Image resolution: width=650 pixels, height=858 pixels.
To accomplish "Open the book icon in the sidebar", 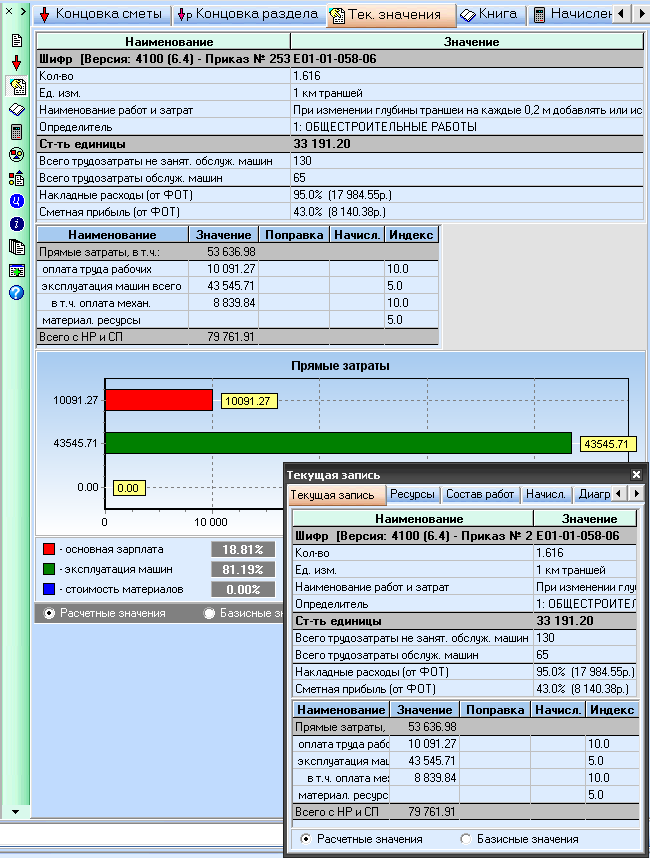I will coord(16,109).
